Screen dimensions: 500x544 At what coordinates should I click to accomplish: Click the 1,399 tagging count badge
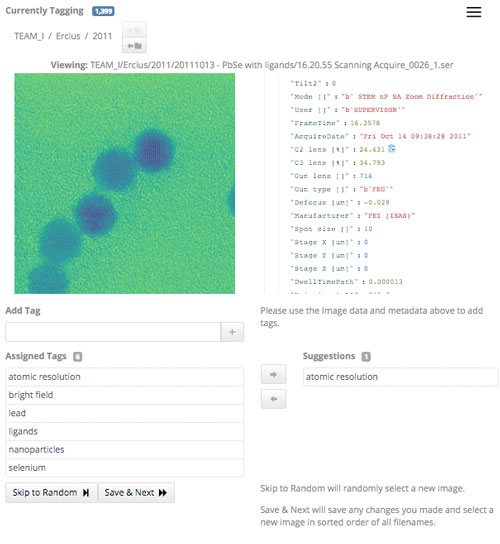[103, 11]
